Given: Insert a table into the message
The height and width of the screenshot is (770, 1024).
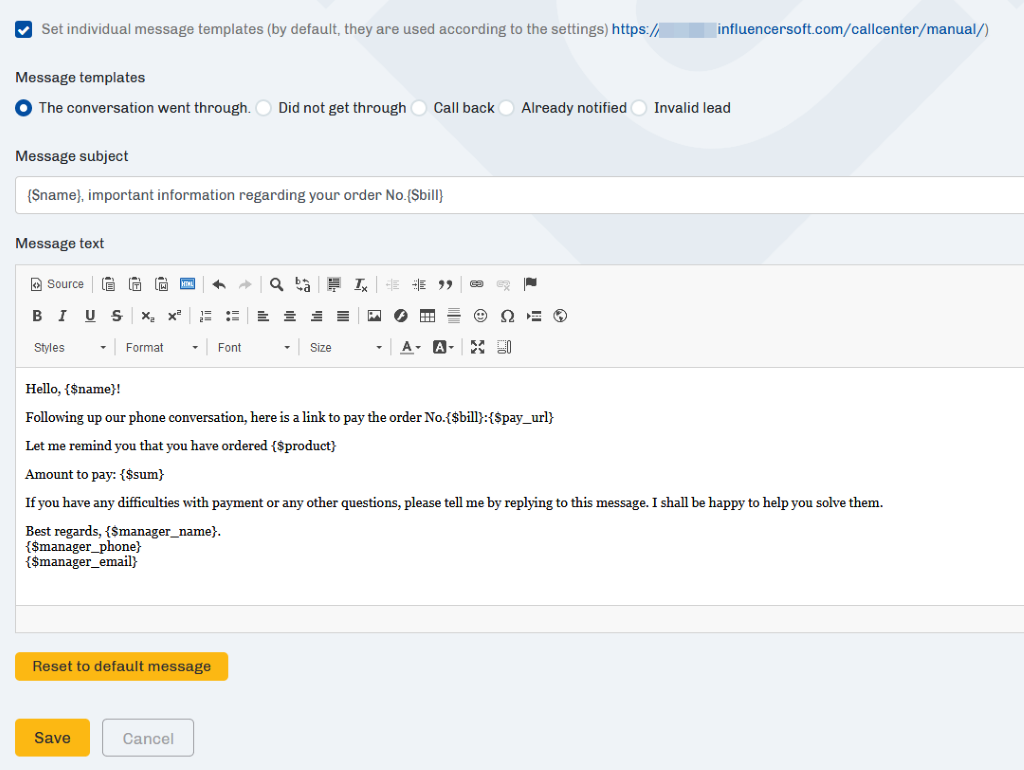Looking at the screenshot, I should click(427, 316).
